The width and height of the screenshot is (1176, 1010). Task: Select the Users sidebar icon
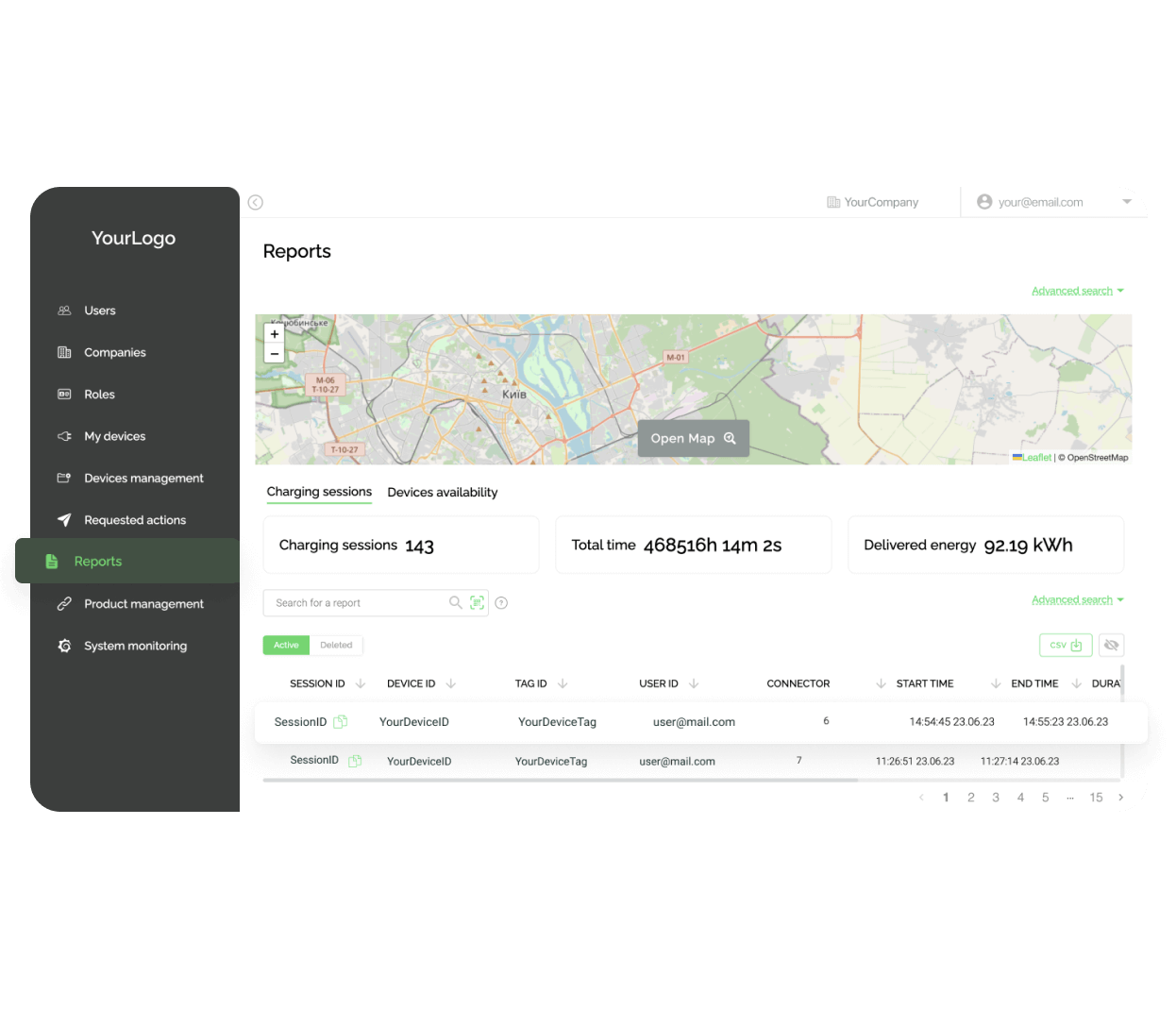click(64, 310)
